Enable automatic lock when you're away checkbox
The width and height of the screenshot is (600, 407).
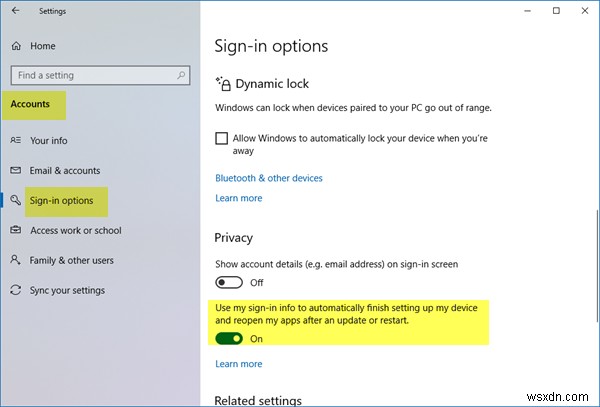pyautogui.click(x=222, y=138)
